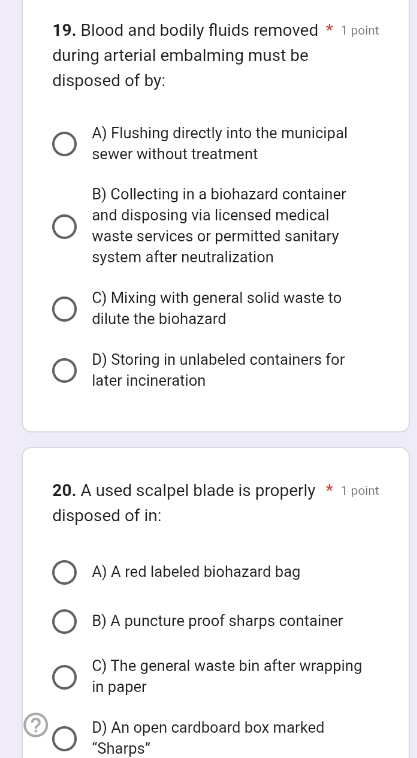Click the question 19 title text

186,56
